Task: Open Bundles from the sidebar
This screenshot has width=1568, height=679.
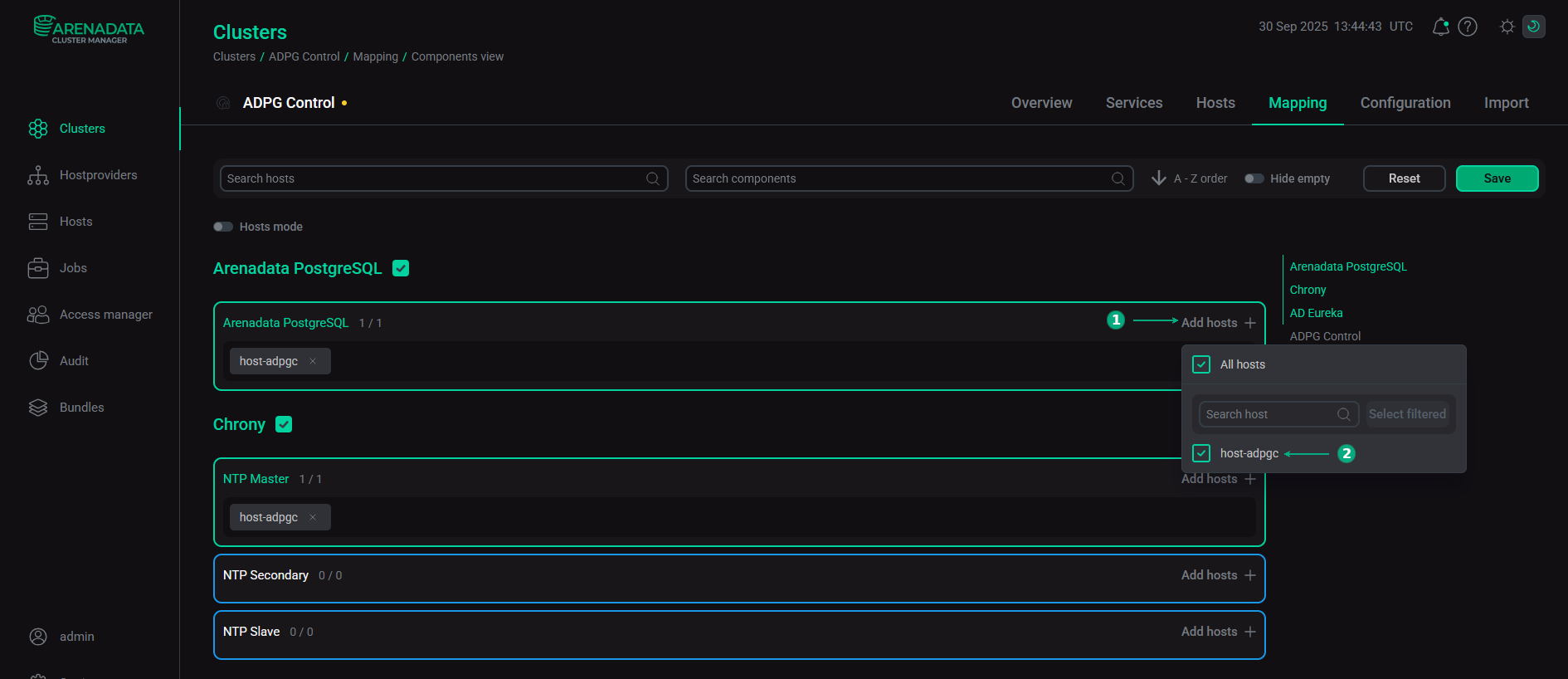Action: click(38, 408)
